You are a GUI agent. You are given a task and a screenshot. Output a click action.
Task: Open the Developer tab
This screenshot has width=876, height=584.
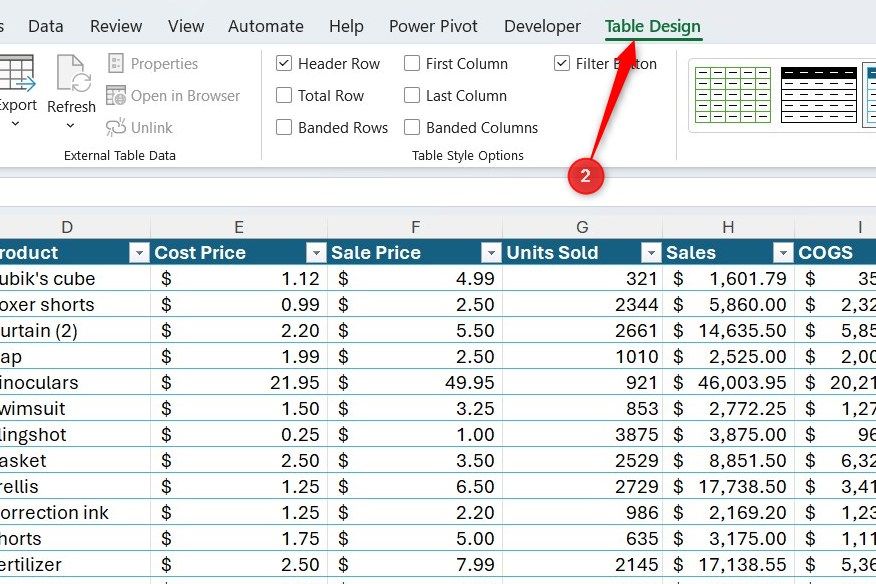coord(542,26)
